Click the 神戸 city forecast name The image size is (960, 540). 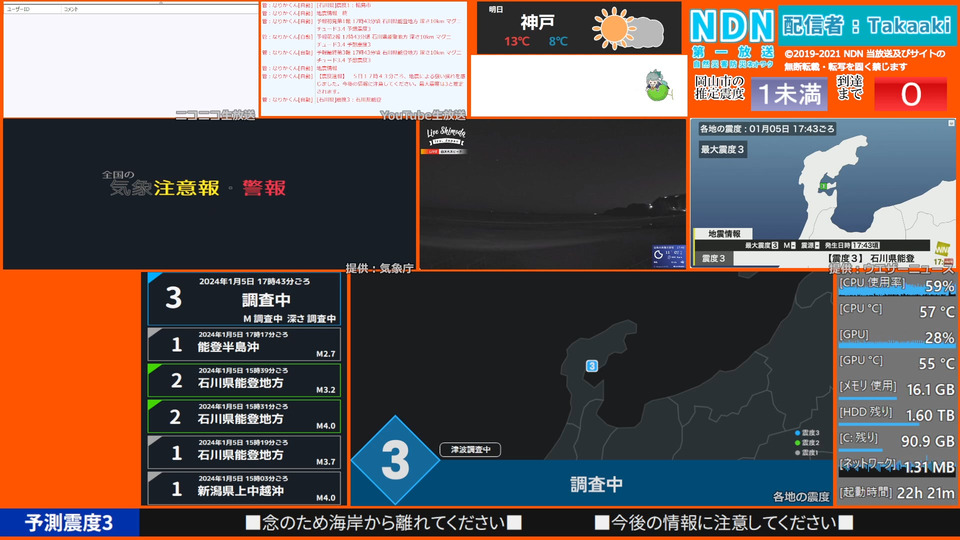[x=538, y=23]
